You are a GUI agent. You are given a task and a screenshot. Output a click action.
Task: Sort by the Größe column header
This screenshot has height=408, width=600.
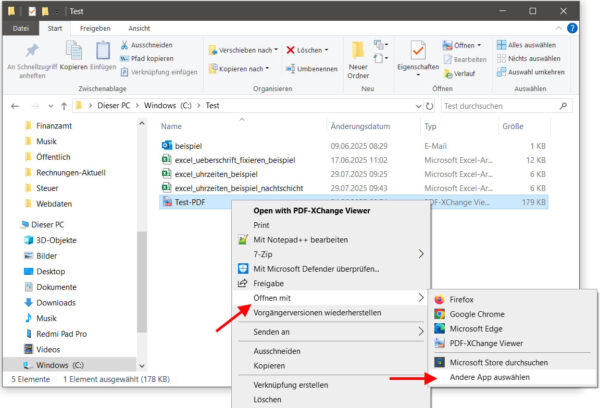coord(513,126)
